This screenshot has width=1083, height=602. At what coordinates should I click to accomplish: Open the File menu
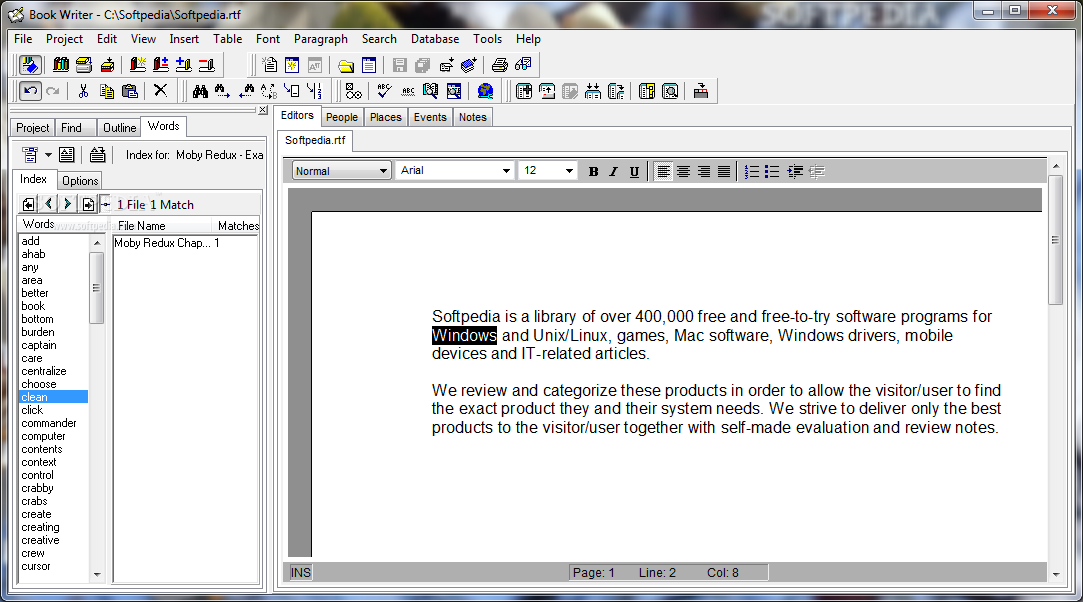(23, 39)
